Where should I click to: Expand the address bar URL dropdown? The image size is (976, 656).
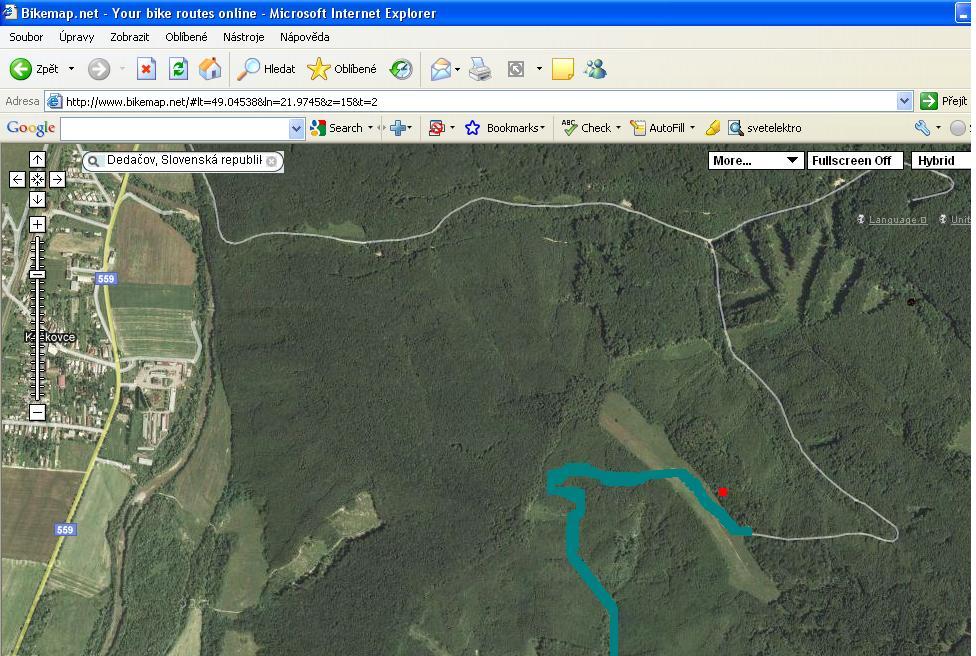click(904, 101)
